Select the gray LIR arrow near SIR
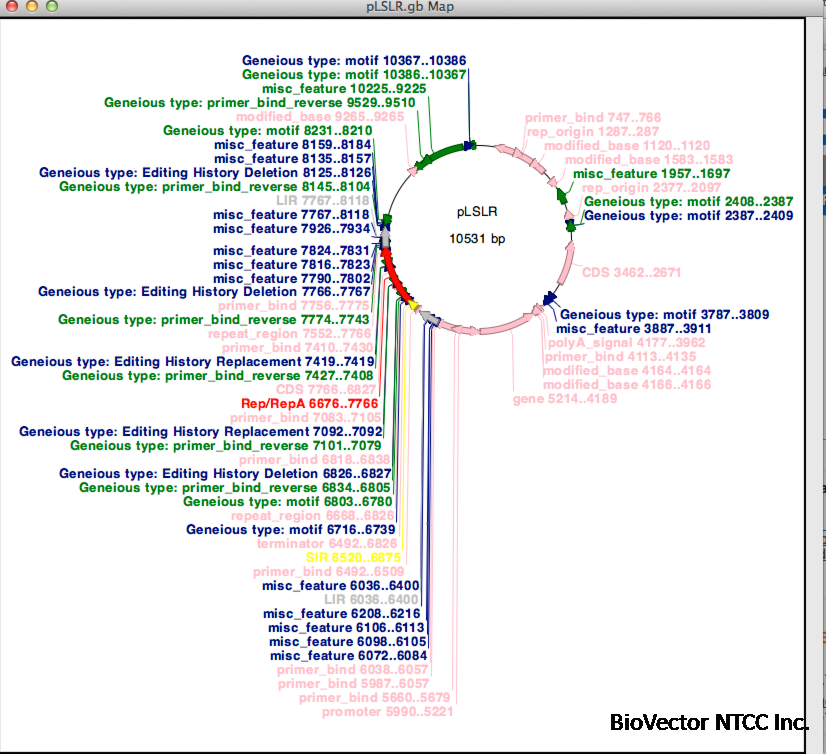 click(x=430, y=318)
